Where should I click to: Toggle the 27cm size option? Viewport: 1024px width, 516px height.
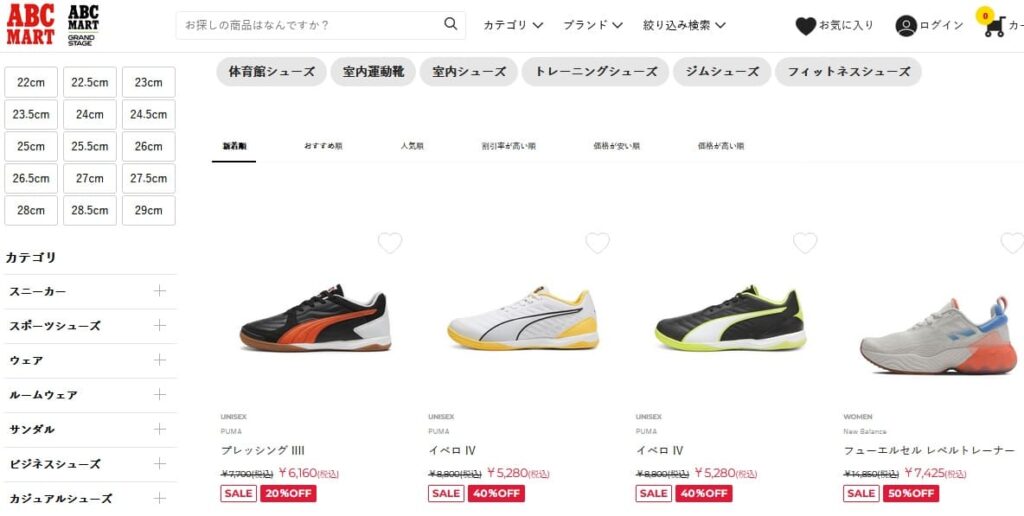89,178
